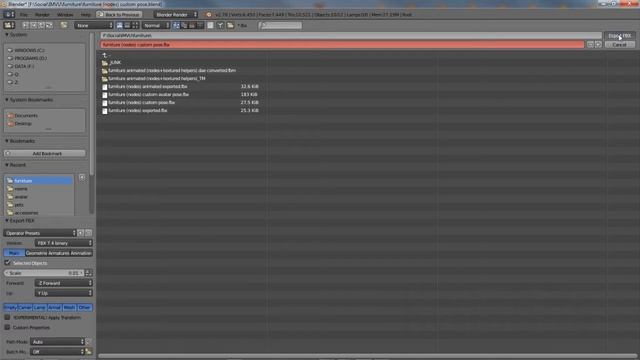Toggle file filtering funnel
640x360 pixels.
pos(220,25)
